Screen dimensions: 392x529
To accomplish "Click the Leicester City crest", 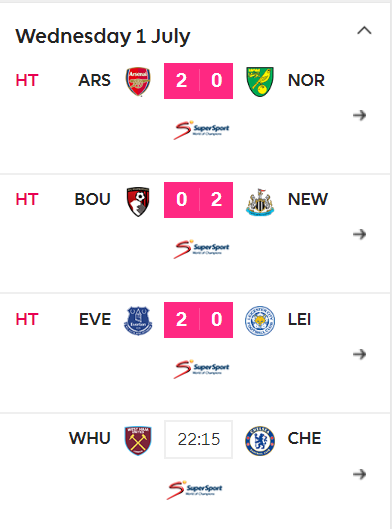I will pyautogui.click(x=260, y=321).
